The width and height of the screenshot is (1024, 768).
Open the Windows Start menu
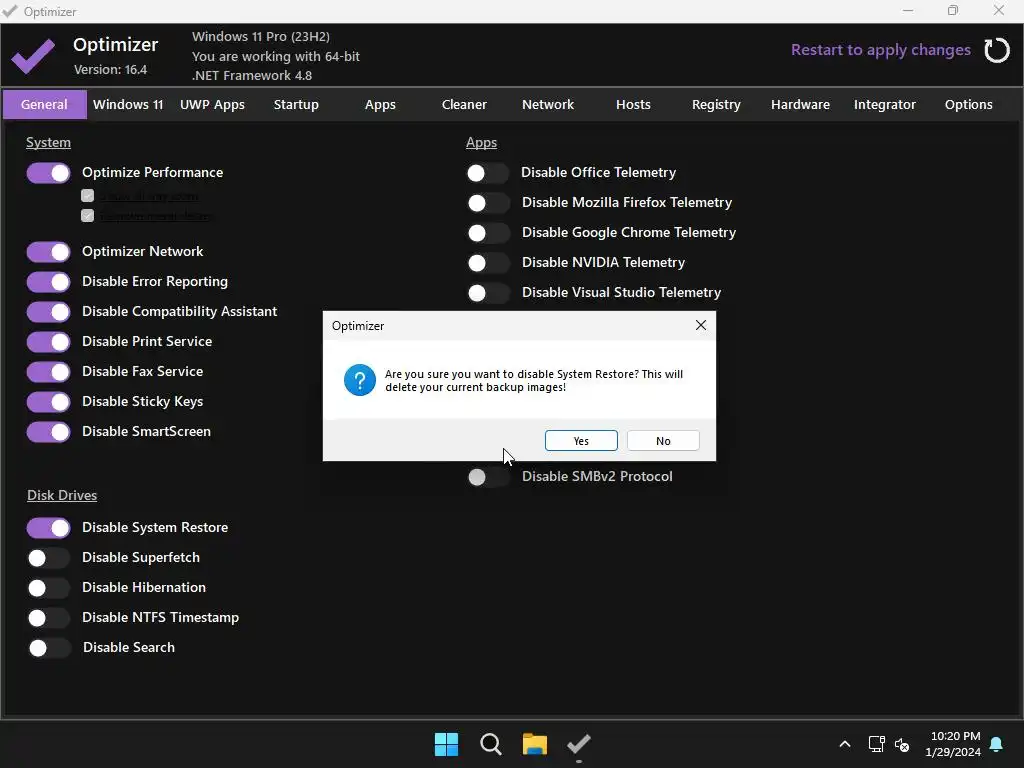pos(447,744)
